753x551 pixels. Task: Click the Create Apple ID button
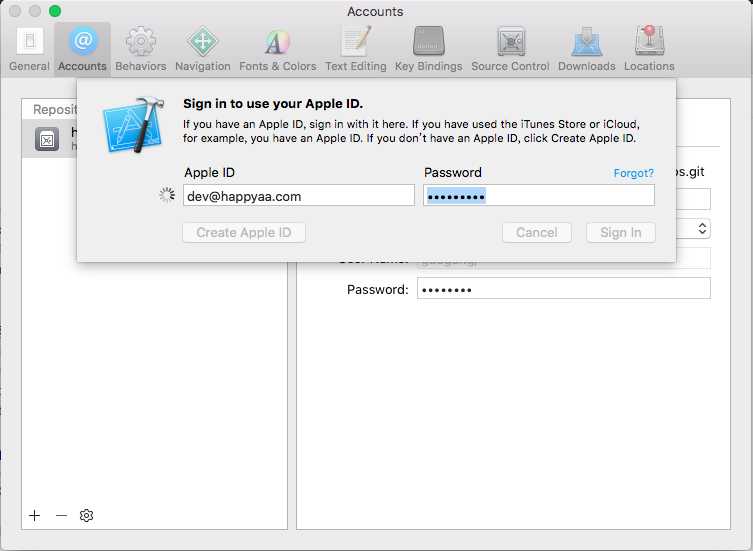(x=244, y=233)
